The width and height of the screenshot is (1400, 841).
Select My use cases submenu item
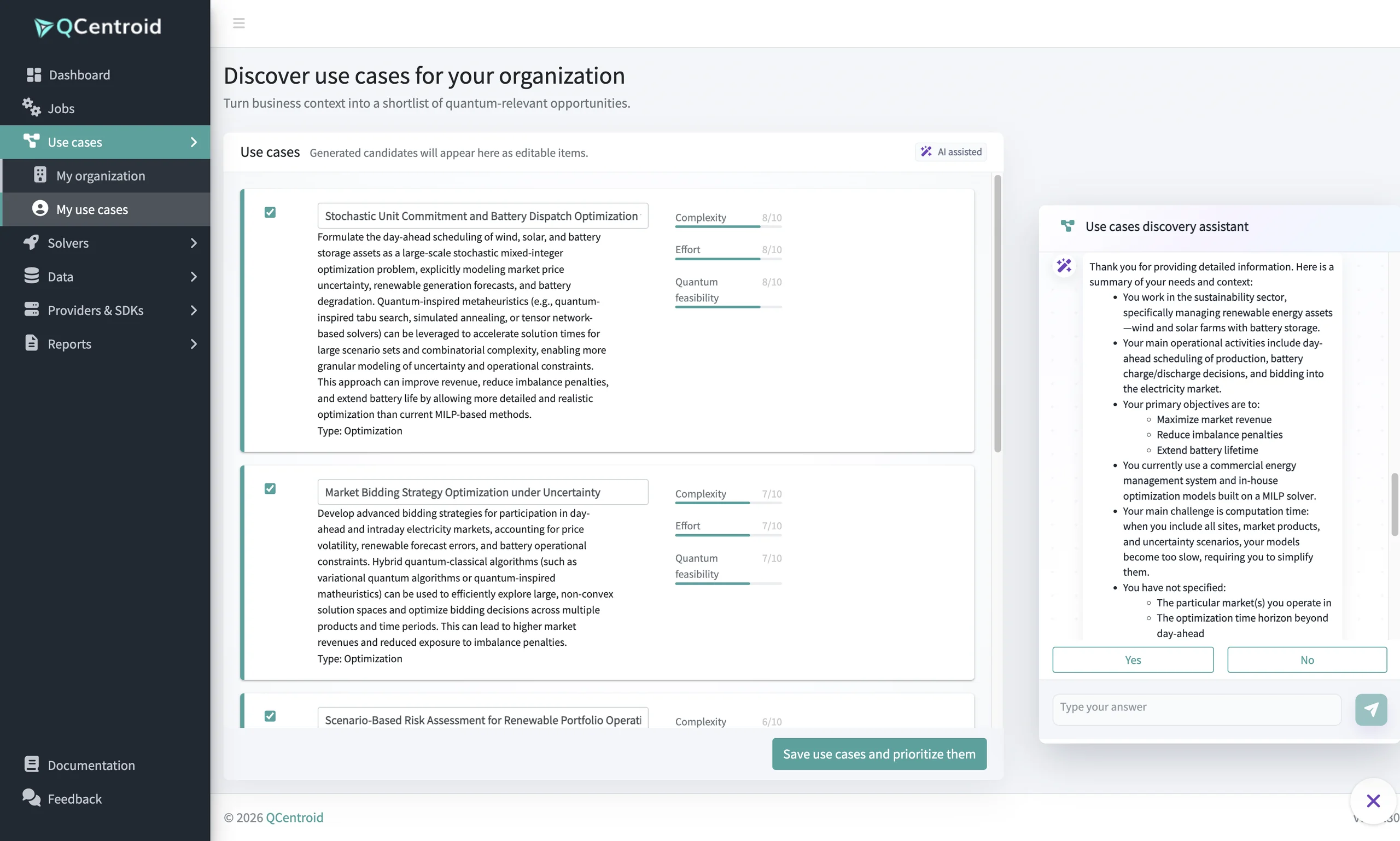(106, 209)
